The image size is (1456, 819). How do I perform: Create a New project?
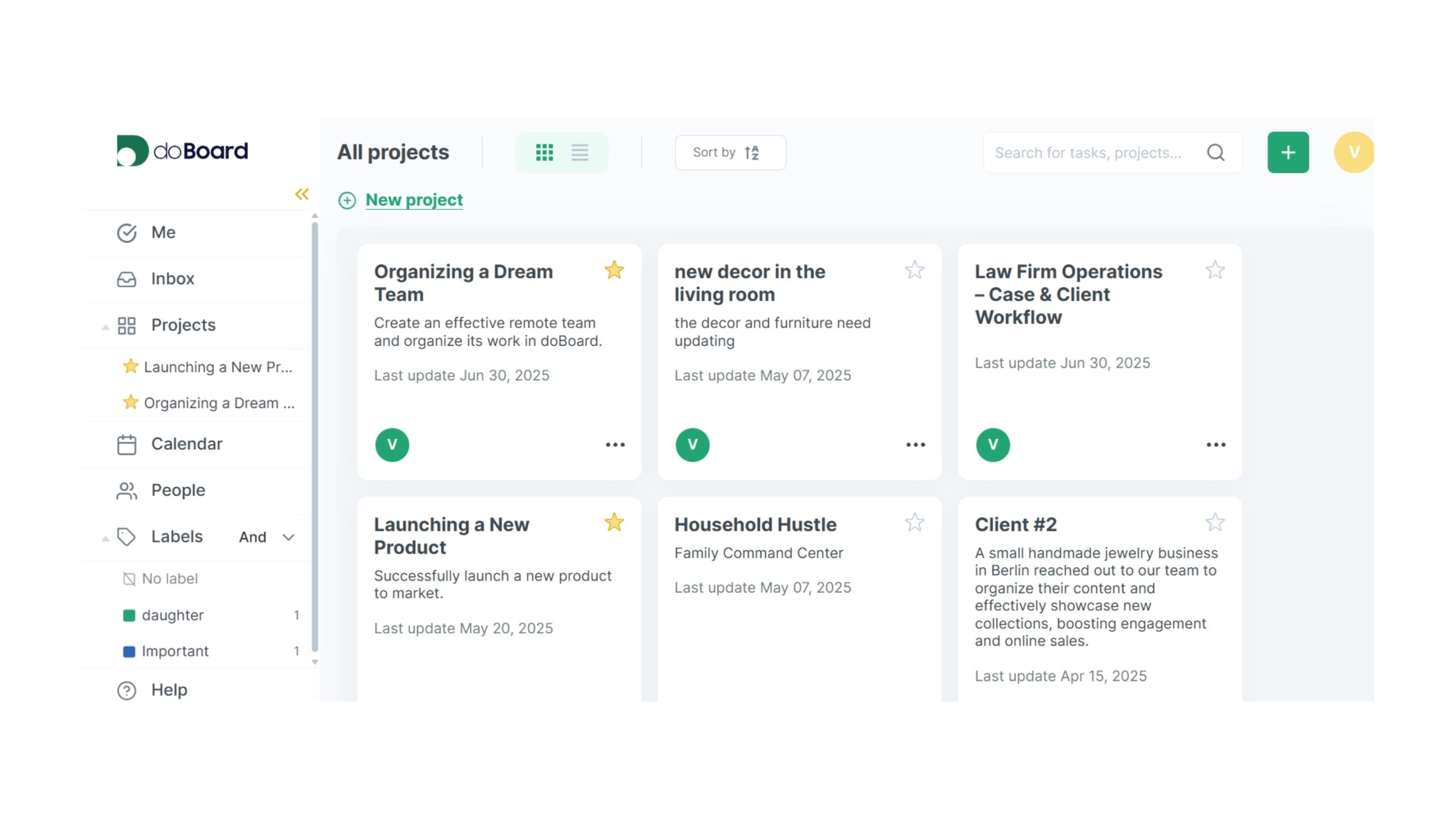click(x=413, y=199)
